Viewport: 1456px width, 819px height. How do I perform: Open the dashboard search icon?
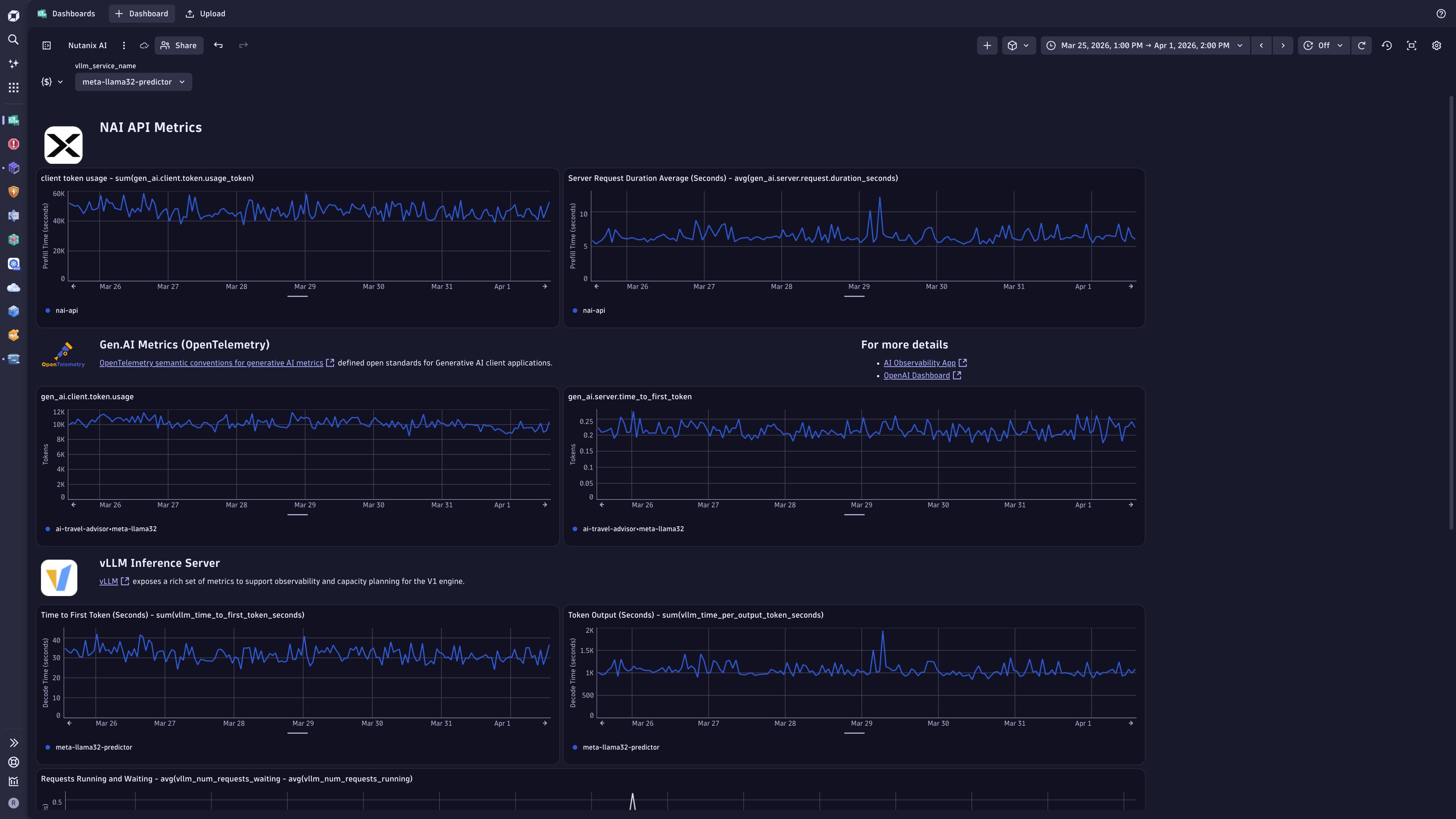[x=13, y=39]
